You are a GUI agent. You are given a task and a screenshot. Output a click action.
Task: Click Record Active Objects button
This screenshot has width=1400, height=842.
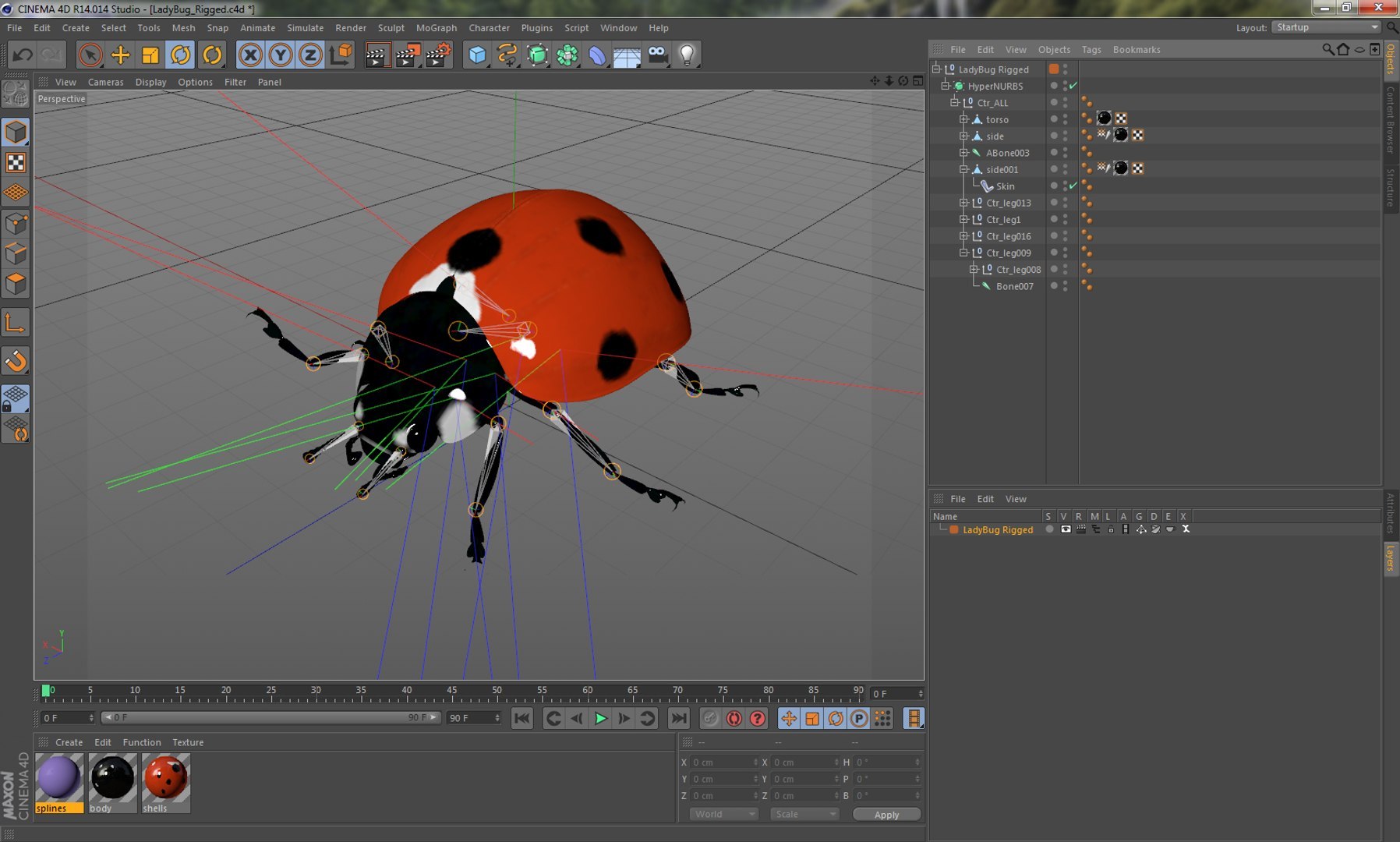(709, 718)
